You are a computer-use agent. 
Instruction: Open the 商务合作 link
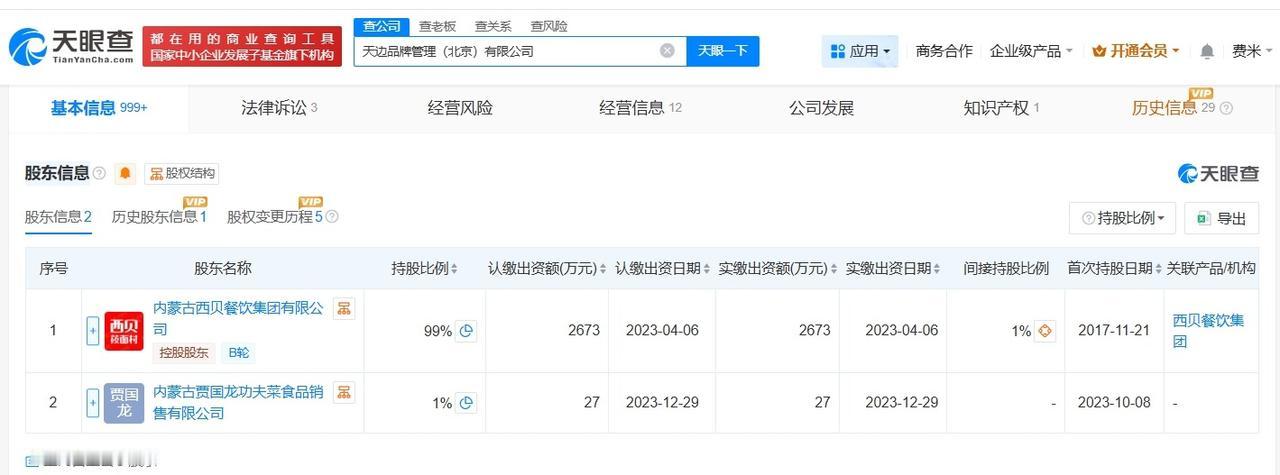[x=944, y=51]
